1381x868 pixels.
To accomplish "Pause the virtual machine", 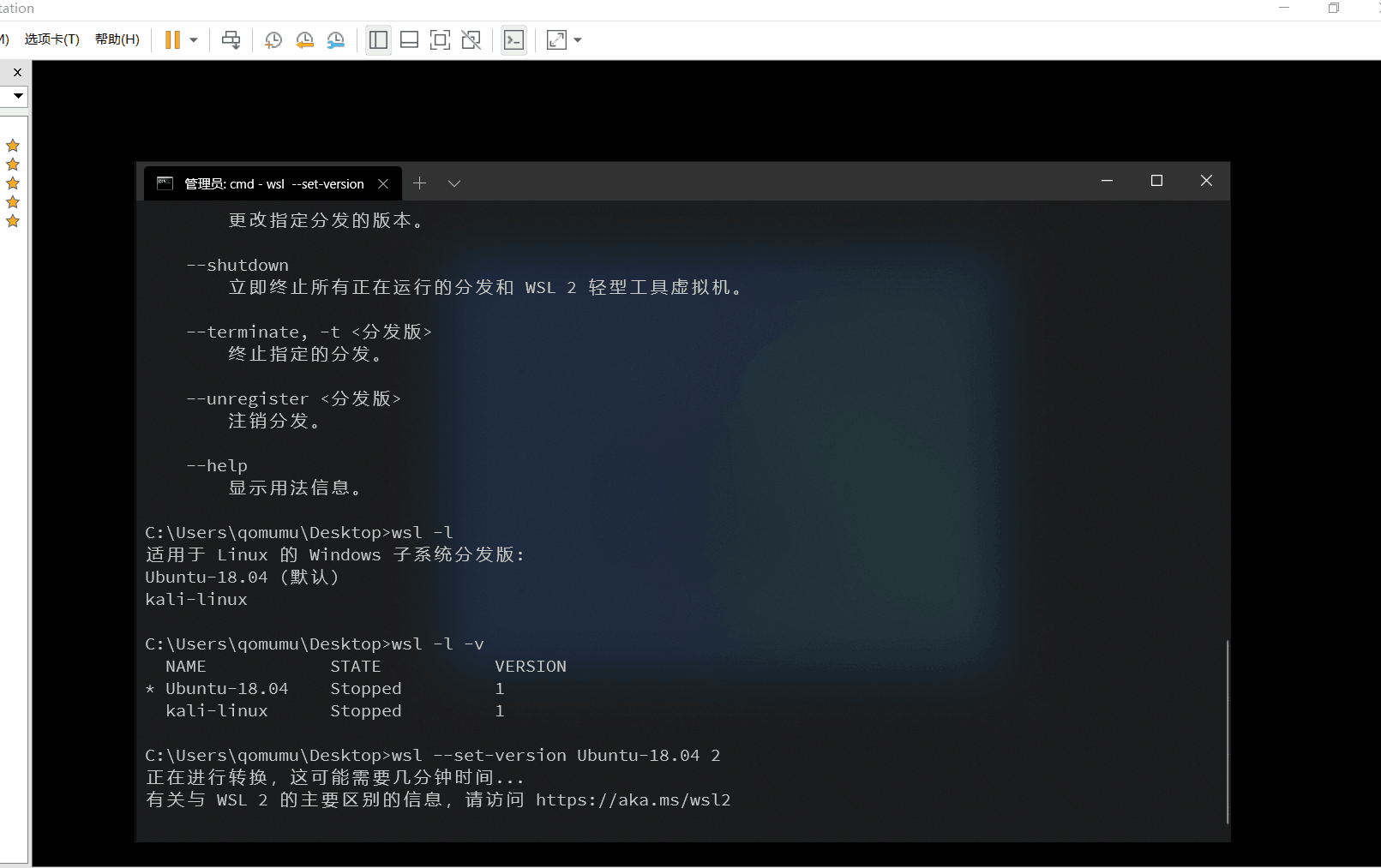I will [x=172, y=39].
